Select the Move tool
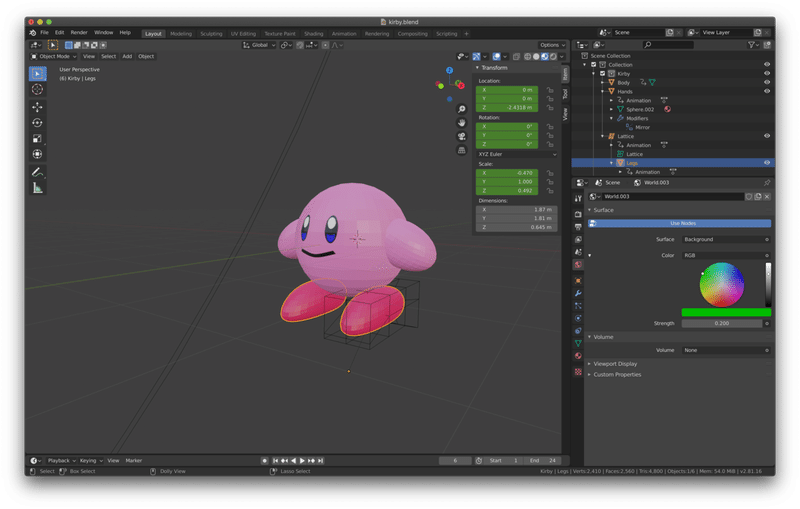 pyautogui.click(x=38, y=107)
